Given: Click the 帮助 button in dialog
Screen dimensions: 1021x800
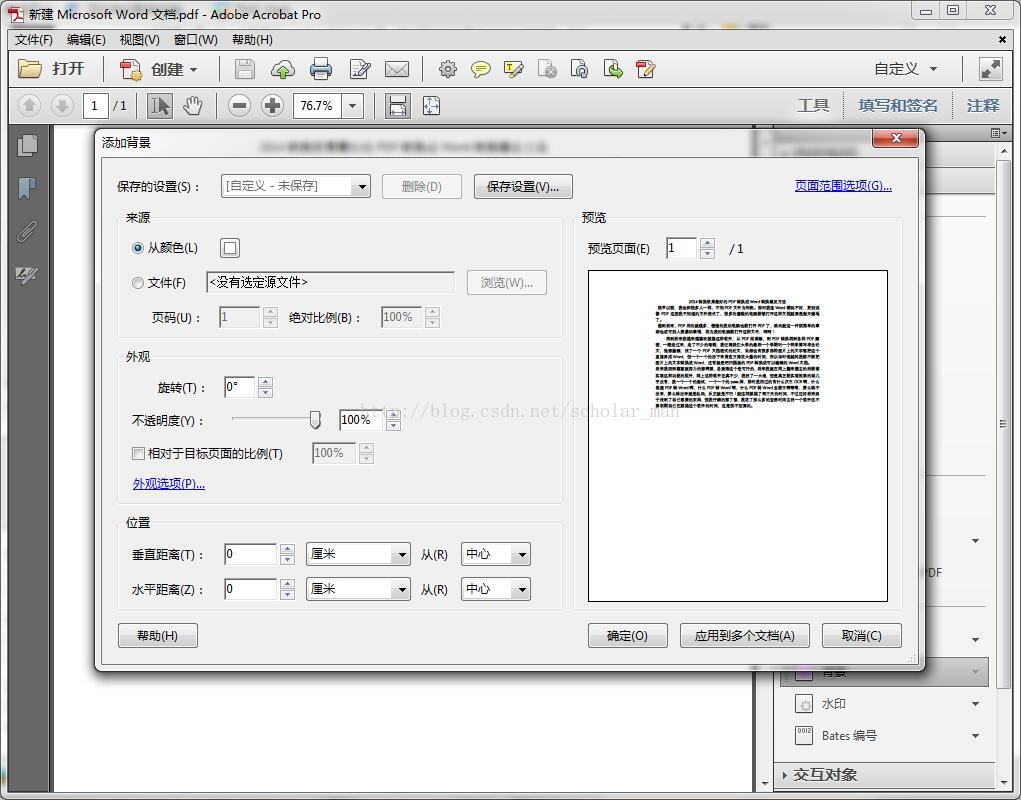Looking at the screenshot, I should pyautogui.click(x=158, y=635).
